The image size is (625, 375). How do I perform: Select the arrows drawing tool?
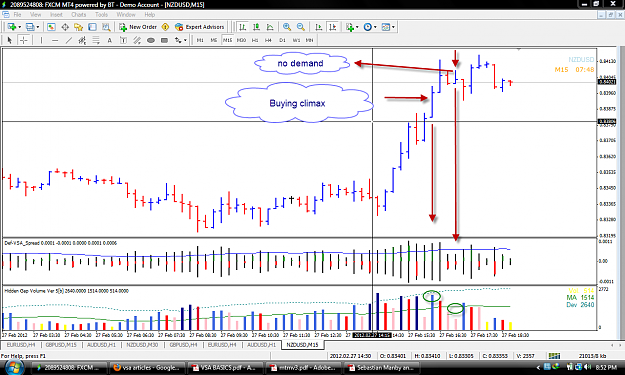point(178,40)
